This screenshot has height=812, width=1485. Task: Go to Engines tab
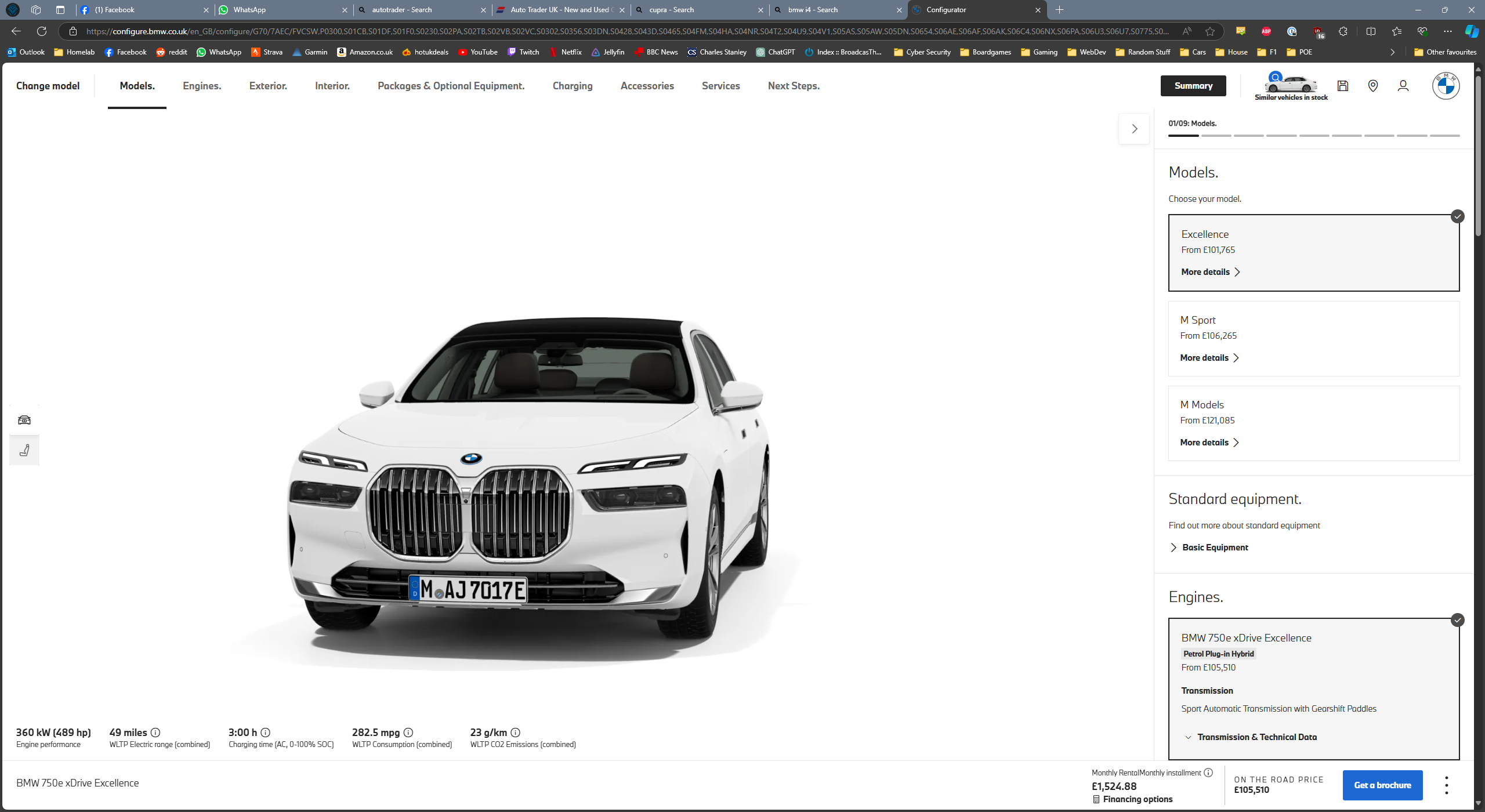click(202, 86)
